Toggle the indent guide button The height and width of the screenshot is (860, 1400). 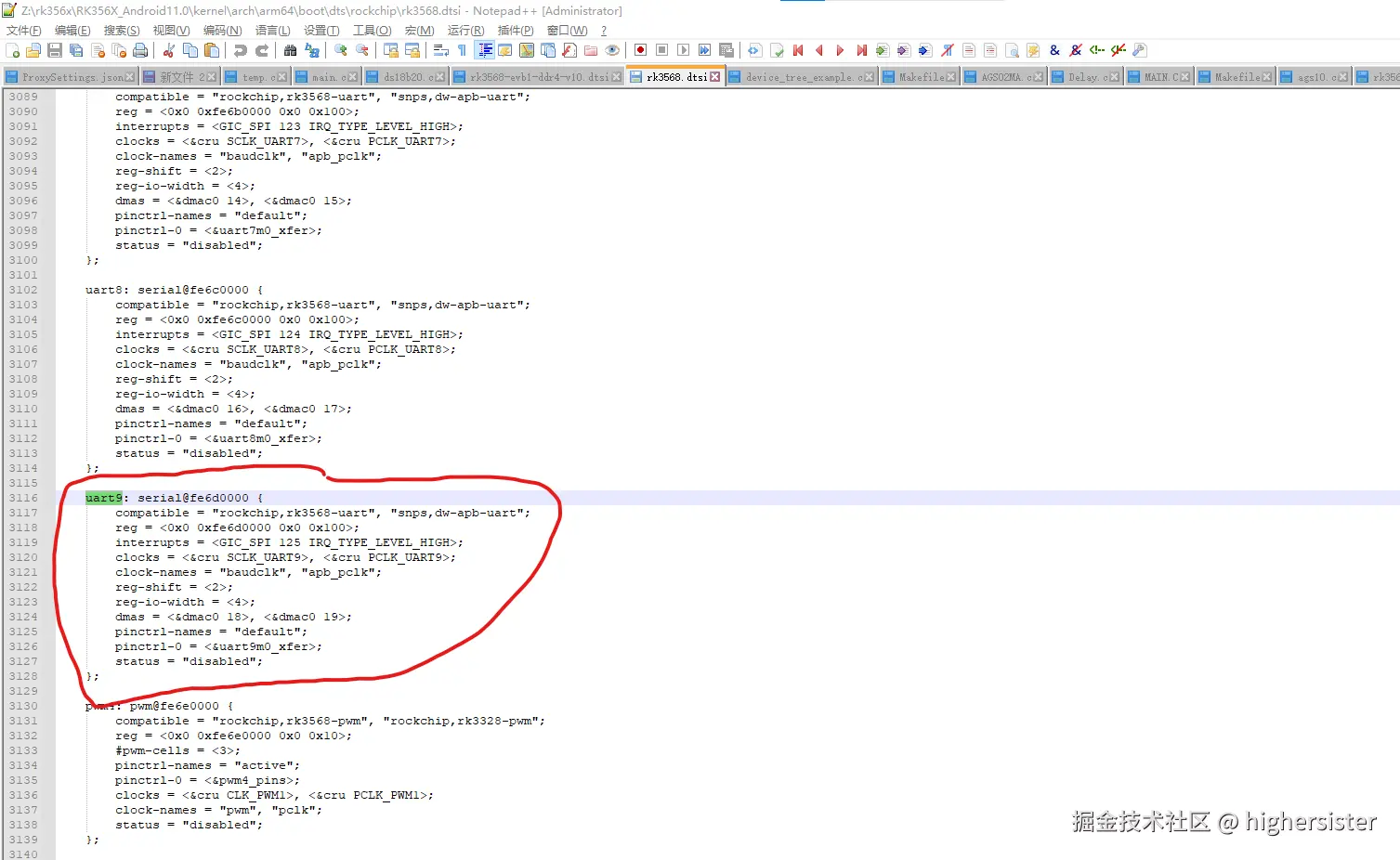484,50
